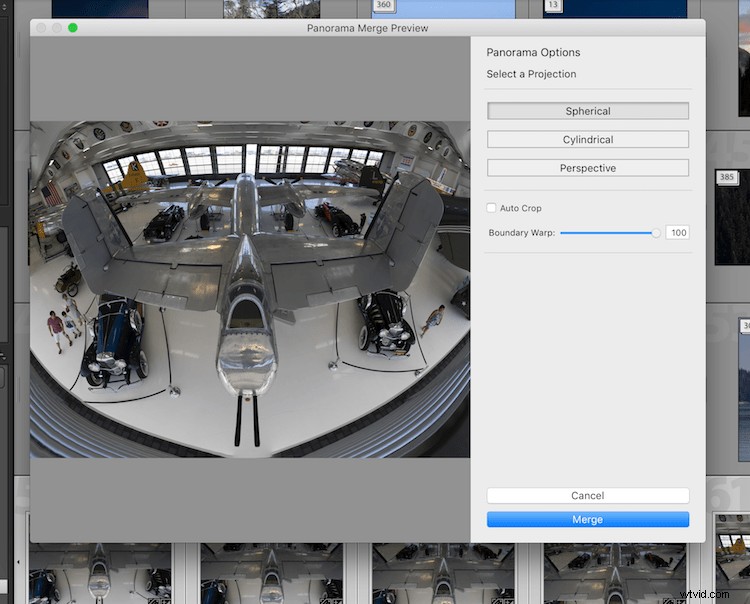The image size is (750, 604).
Task: Select the Spherical projection
Action: 587,111
